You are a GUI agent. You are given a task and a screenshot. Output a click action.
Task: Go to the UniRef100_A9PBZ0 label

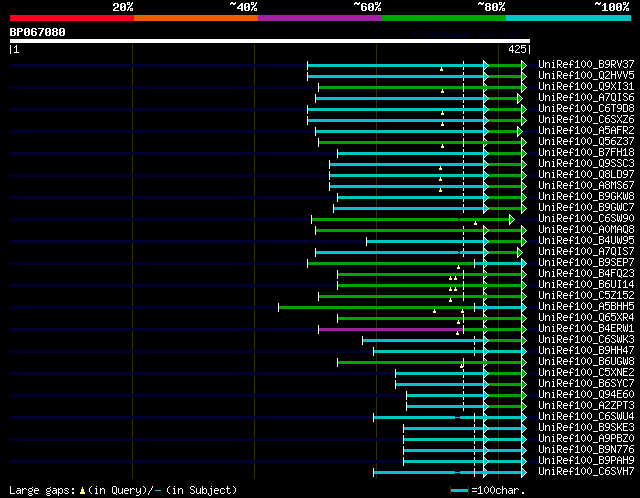[586, 439]
